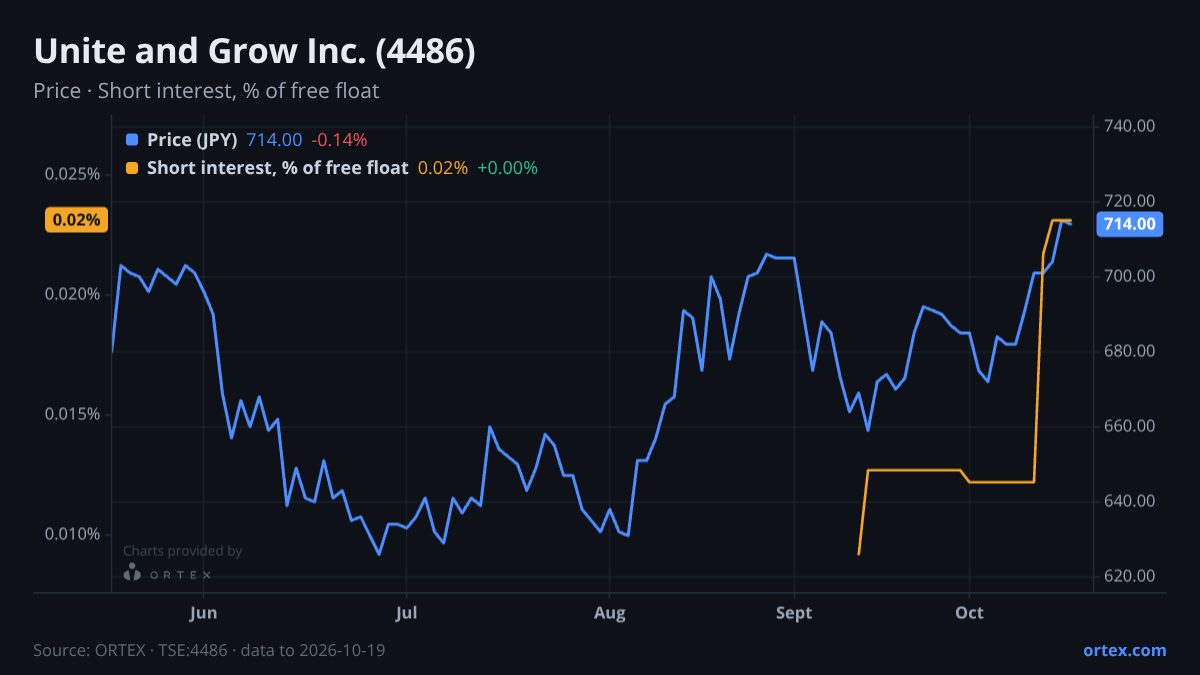
Task: Click the 0.010% left axis label
Action: pyautogui.click(x=72, y=534)
